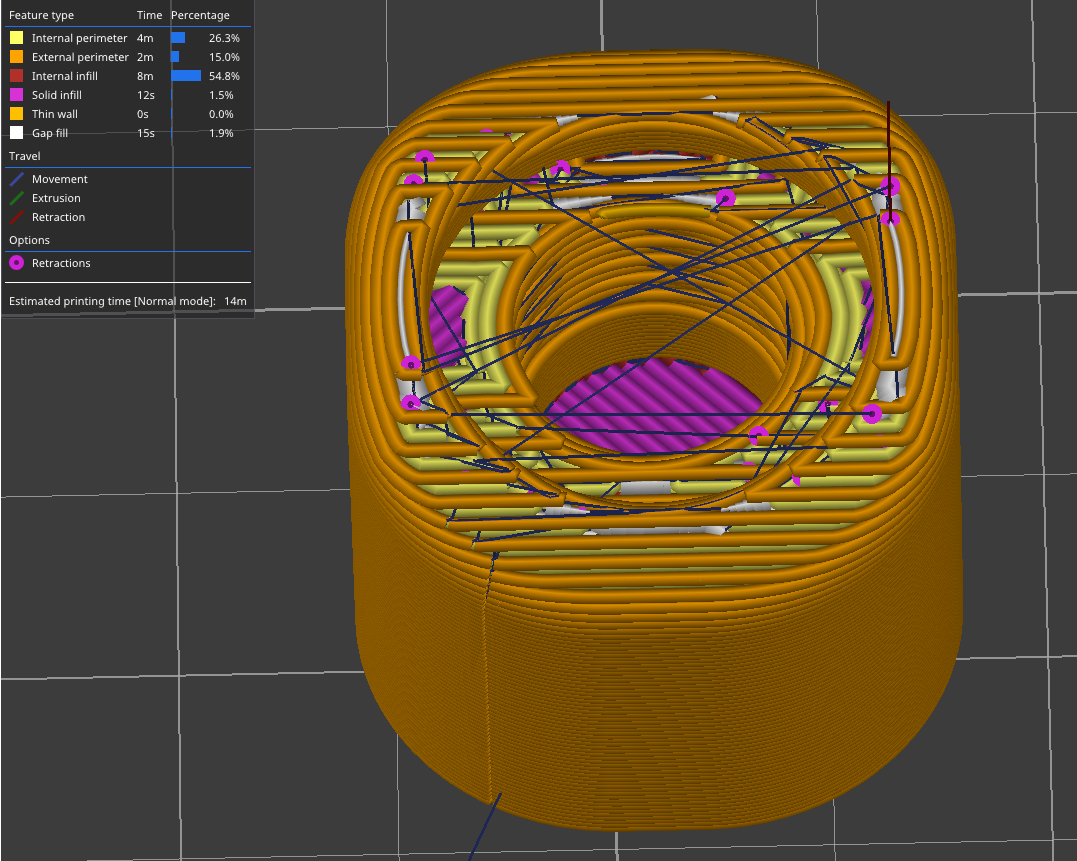Screen dimensions: 1077x861
Task: Click the 8m Internal infill time
Action: point(145,76)
